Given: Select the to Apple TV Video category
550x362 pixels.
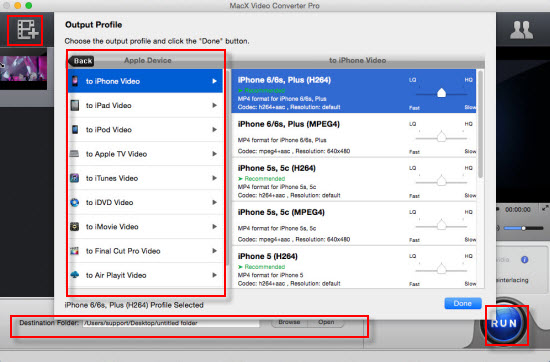Looking at the screenshot, I should [x=145, y=154].
